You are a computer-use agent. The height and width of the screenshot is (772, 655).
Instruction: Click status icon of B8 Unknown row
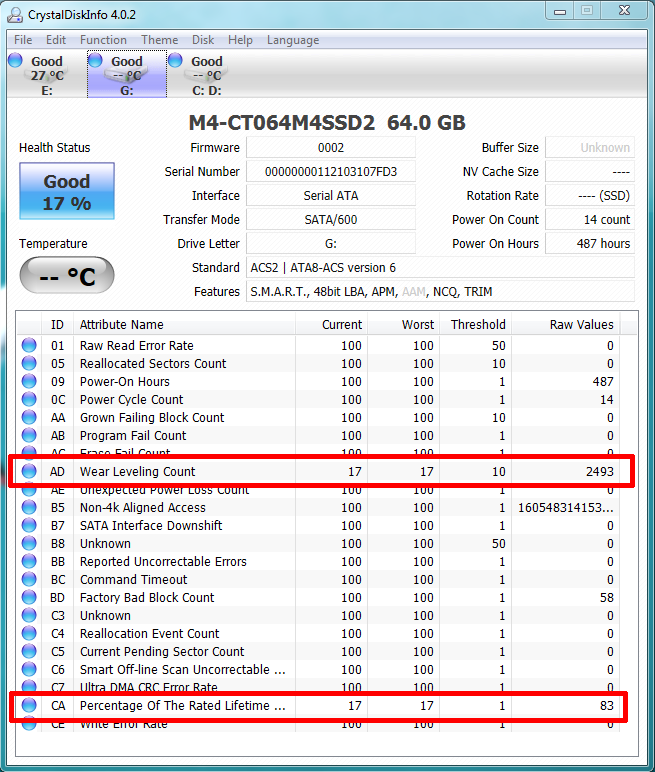click(29, 544)
